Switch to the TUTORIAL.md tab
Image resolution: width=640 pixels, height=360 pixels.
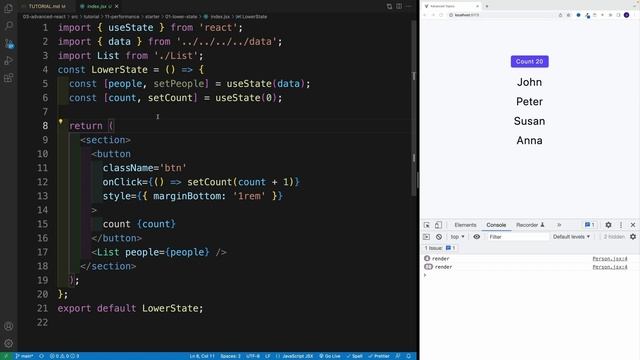click(47, 6)
